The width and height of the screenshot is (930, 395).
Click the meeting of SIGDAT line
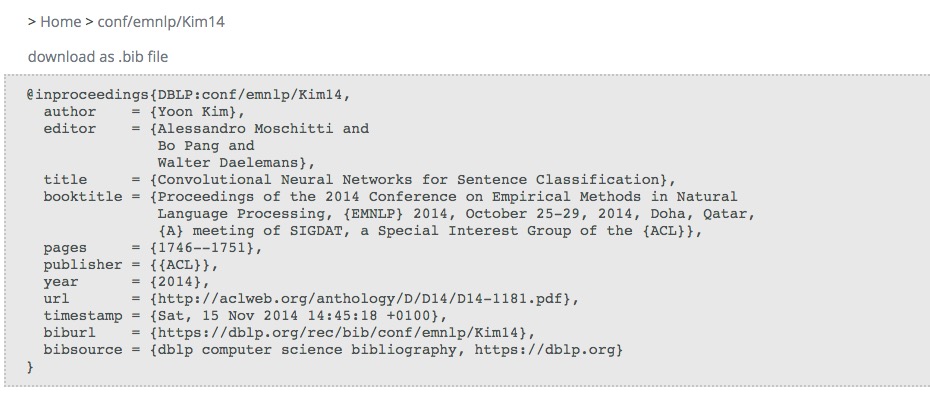430,231
